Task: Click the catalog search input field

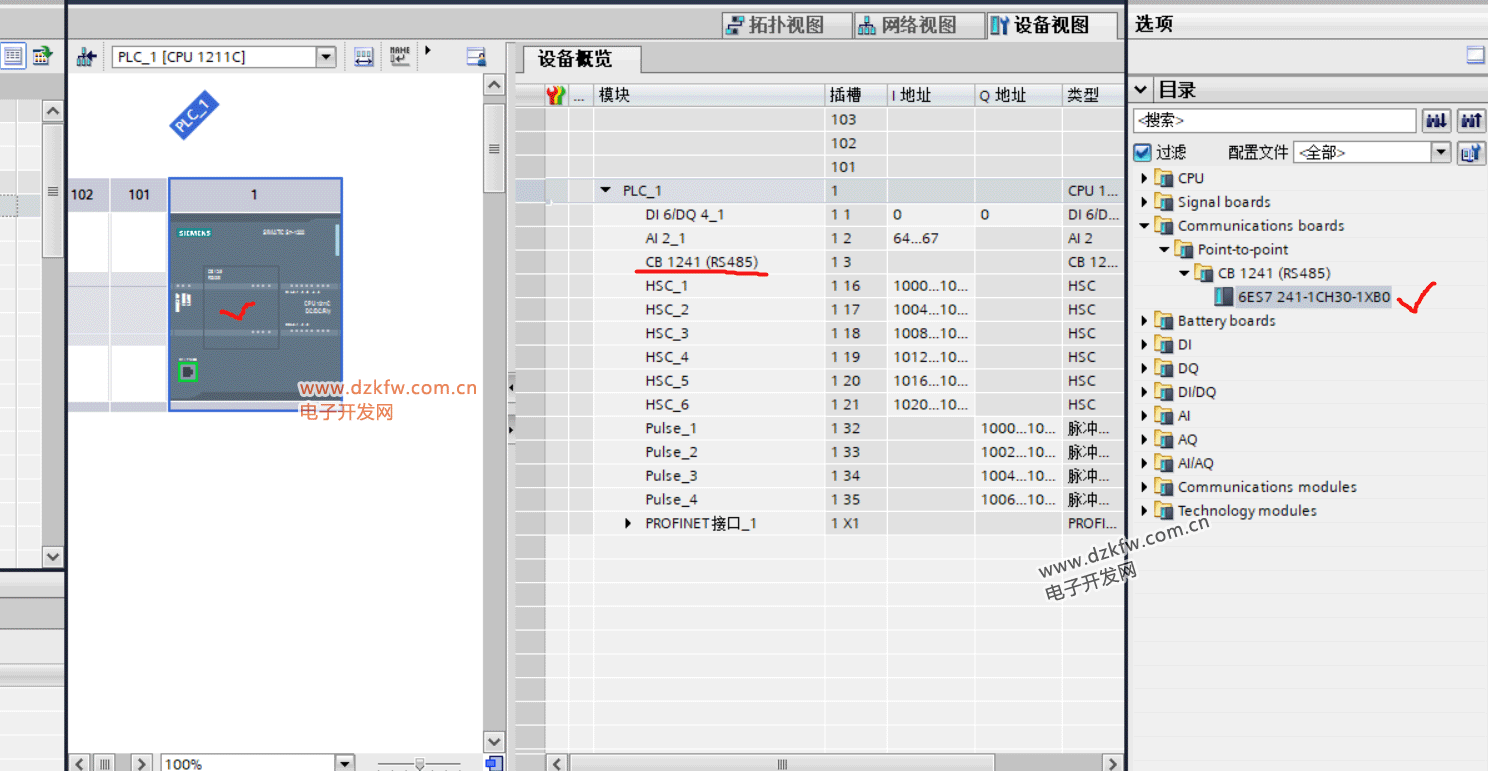Action: [x=1275, y=121]
